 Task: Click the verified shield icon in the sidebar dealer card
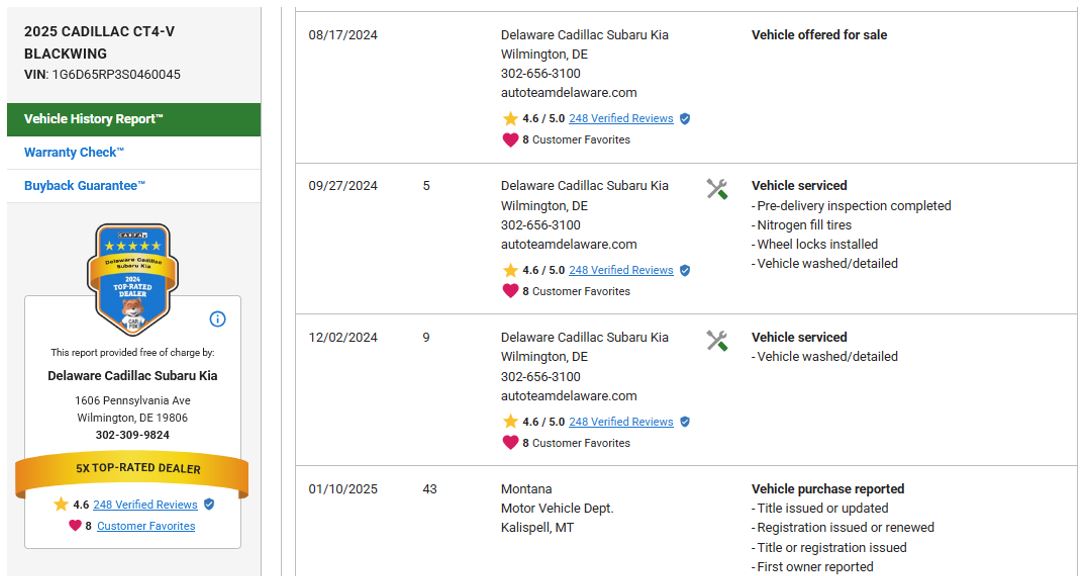209,505
